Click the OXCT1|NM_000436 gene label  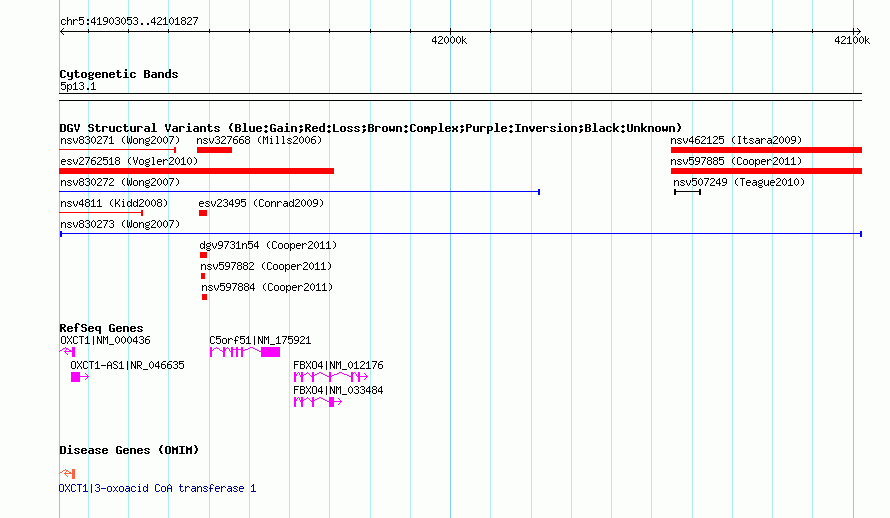click(x=105, y=340)
